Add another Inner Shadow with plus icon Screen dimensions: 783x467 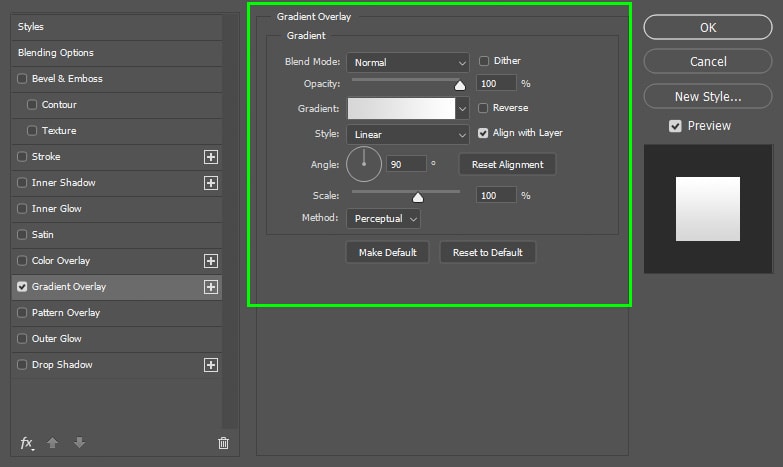point(211,183)
